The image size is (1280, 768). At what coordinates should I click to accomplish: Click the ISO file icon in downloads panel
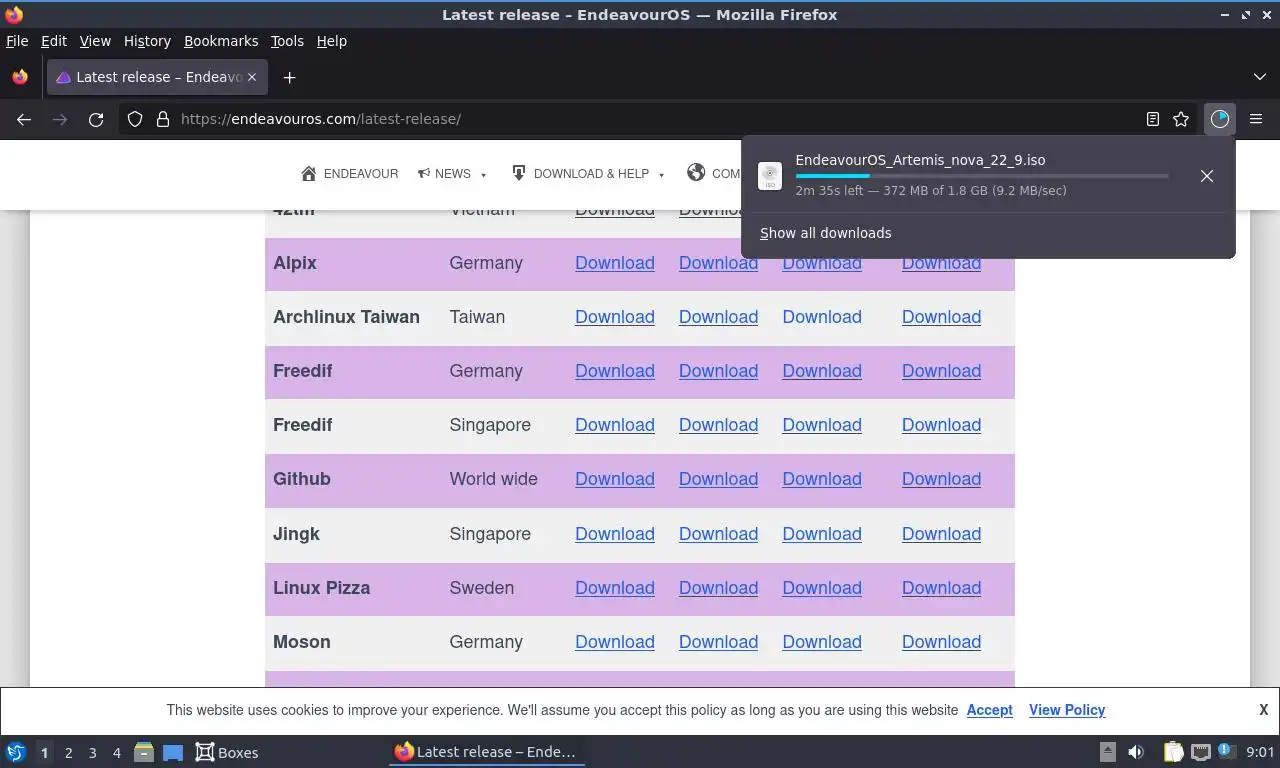pyautogui.click(x=770, y=176)
